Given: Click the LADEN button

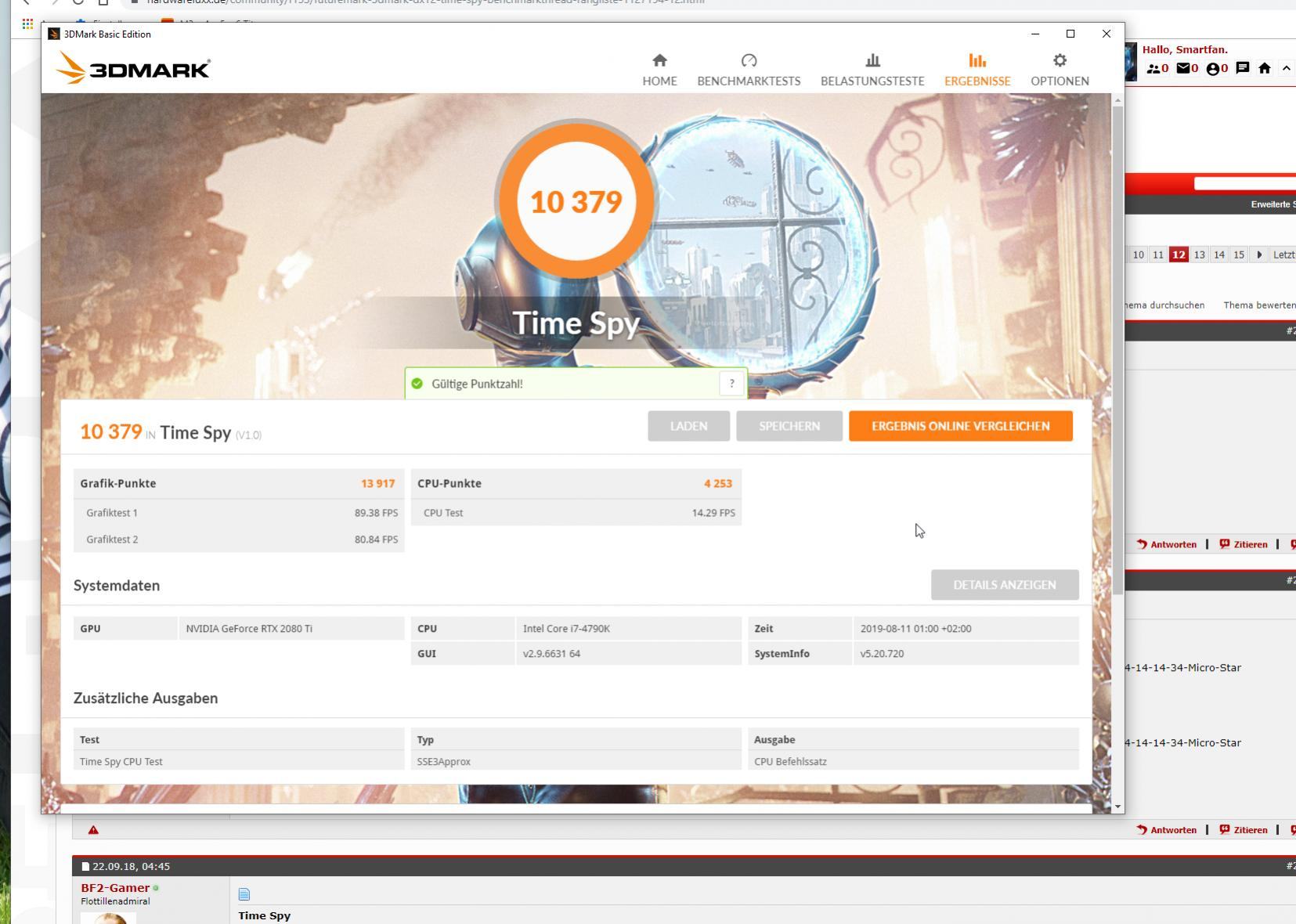Looking at the screenshot, I should pos(688,426).
